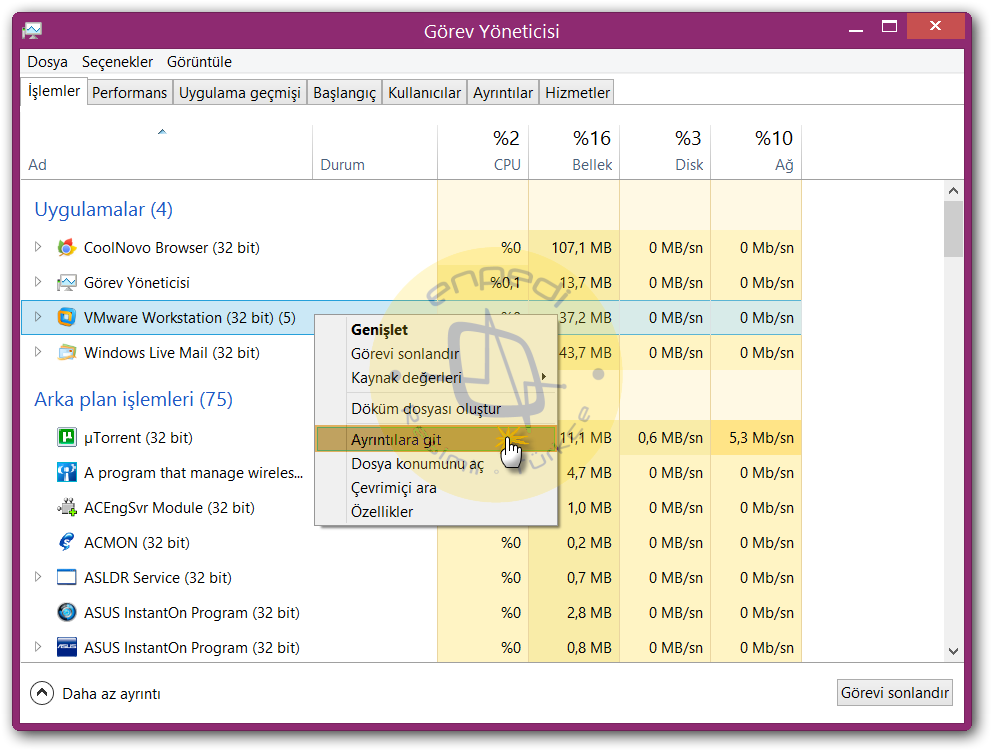
Task: Close the Görev Yöneticisi window
Action: (x=935, y=26)
